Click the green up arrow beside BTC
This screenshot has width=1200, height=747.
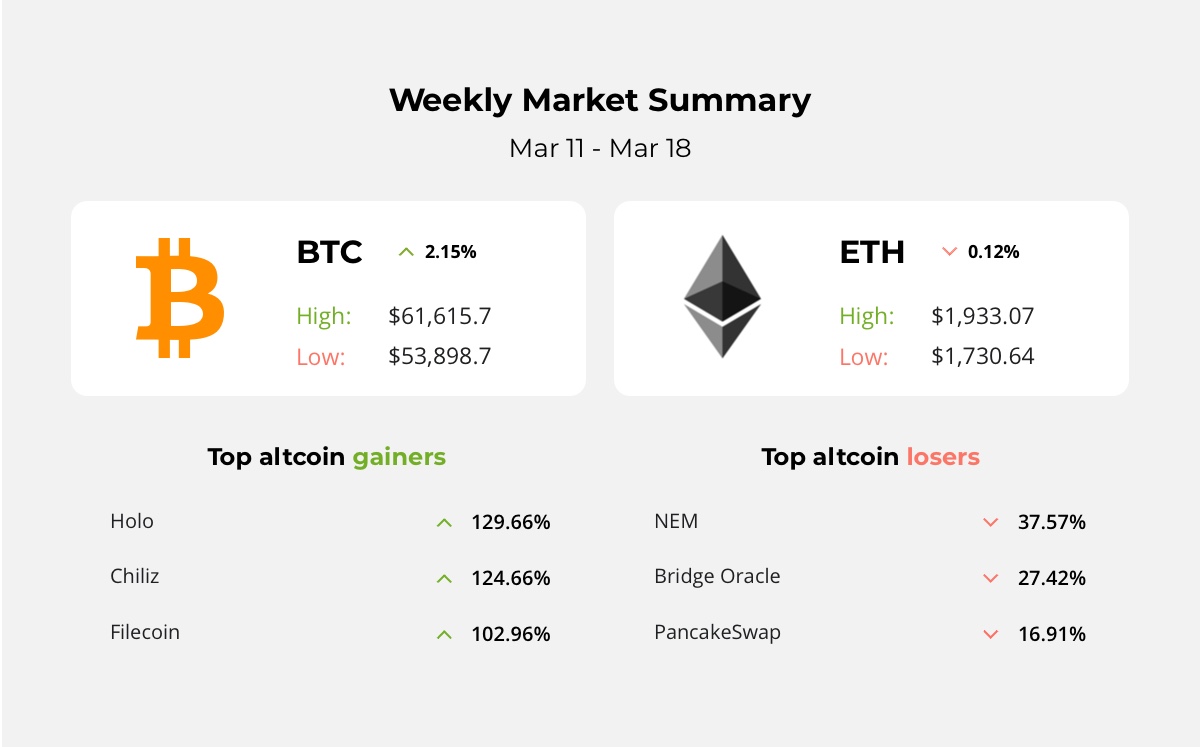click(x=405, y=252)
